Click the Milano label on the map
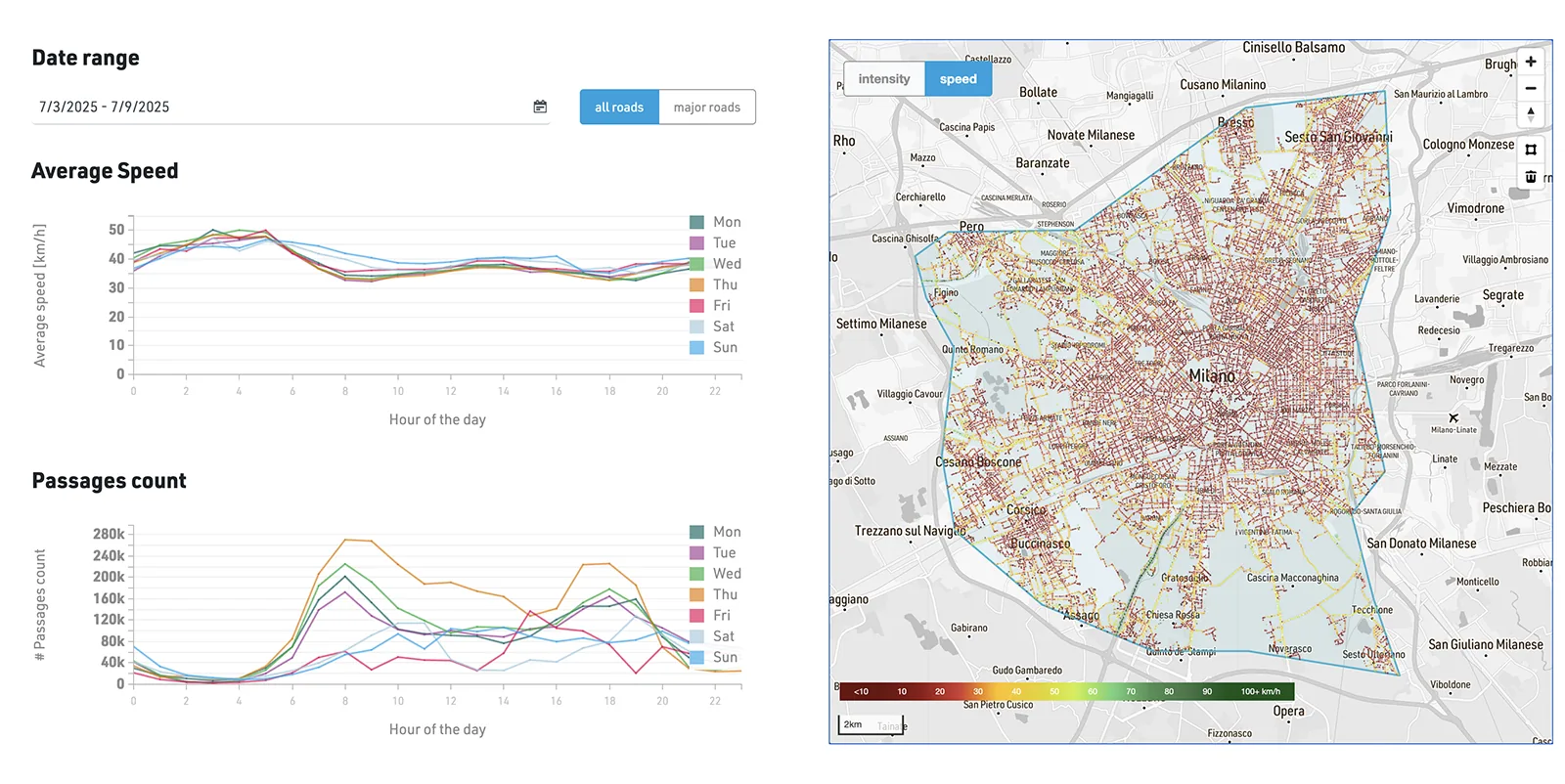Image resolution: width=1565 pixels, height=784 pixels. coord(1212,376)
